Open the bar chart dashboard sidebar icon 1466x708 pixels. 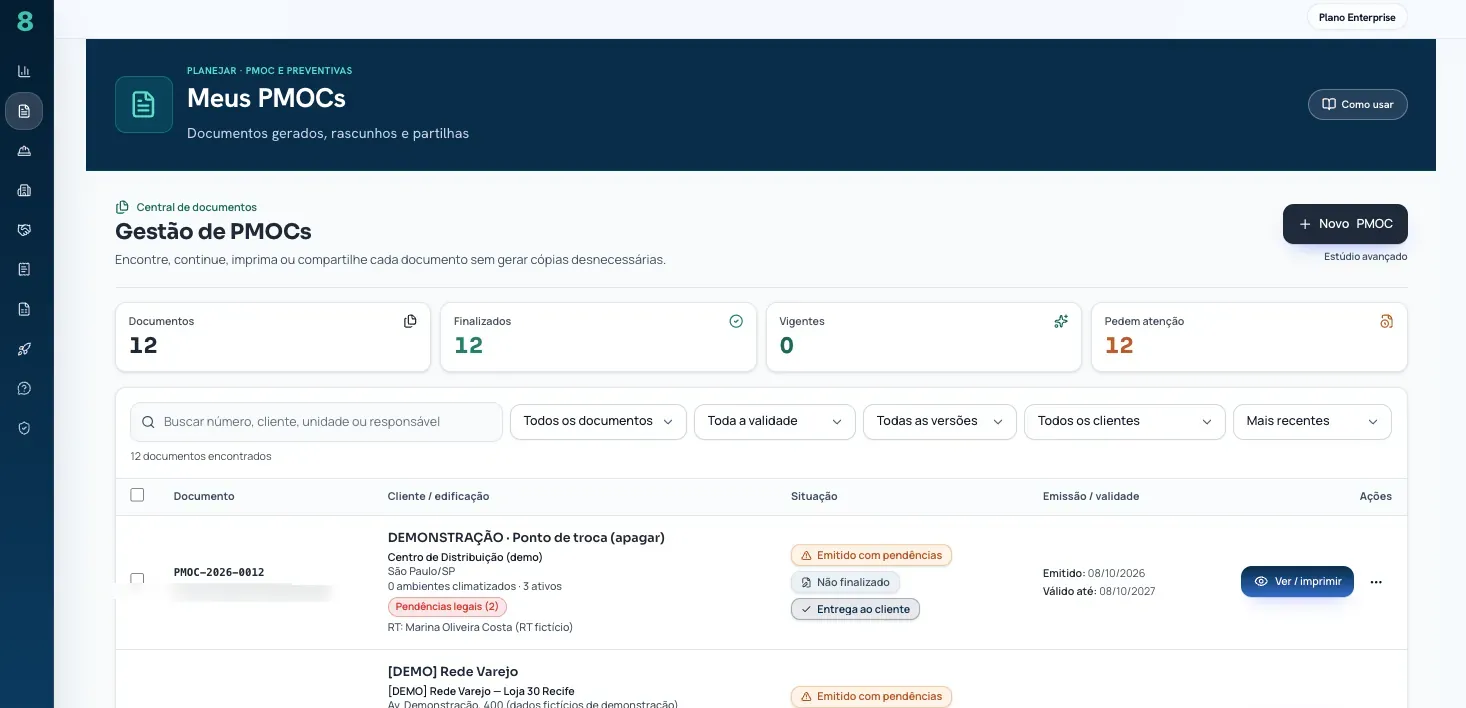click(24, 72)
